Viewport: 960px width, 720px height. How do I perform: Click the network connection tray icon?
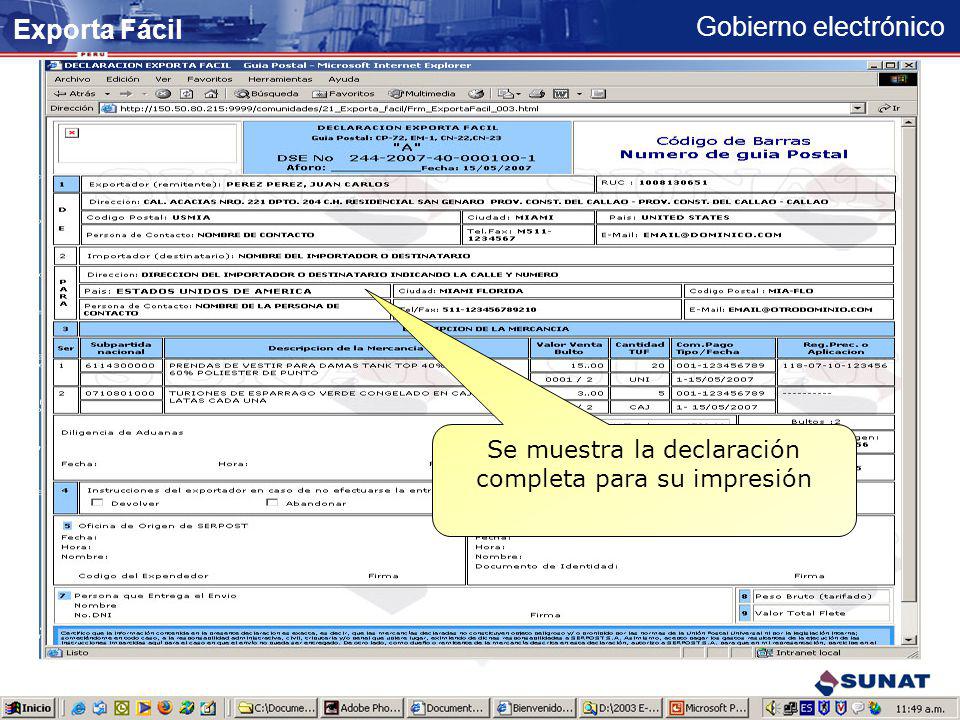coord(790,708)
